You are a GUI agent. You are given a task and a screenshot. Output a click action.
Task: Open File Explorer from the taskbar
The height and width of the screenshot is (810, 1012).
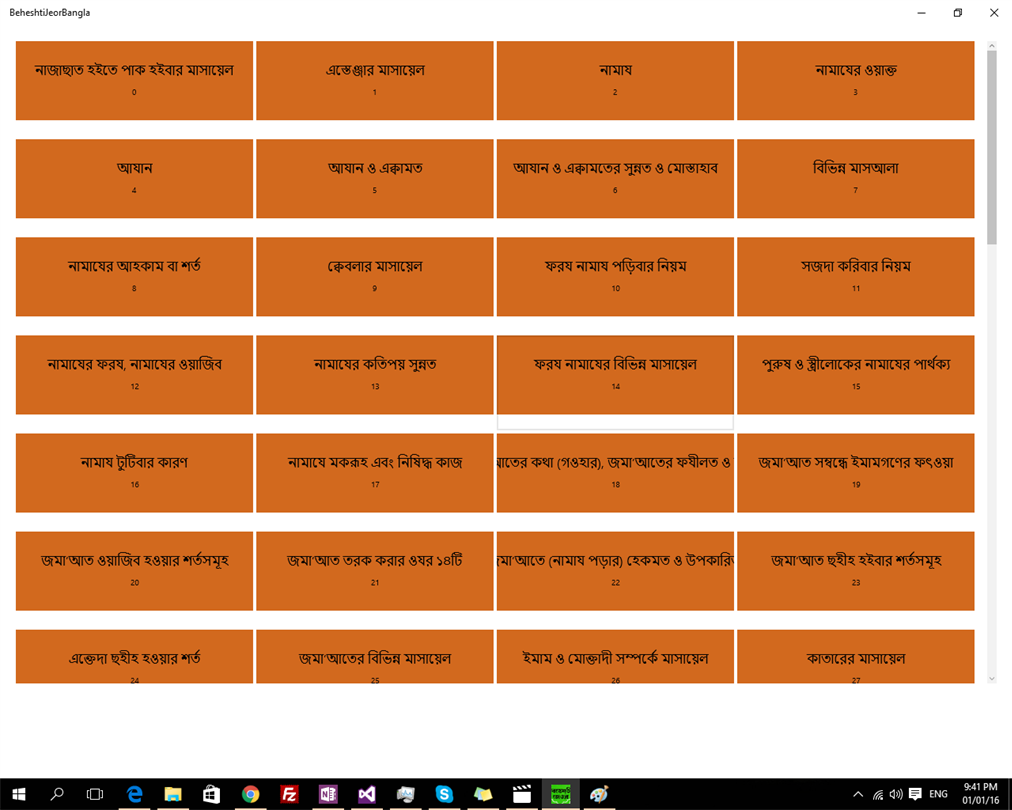coord(173,794)
